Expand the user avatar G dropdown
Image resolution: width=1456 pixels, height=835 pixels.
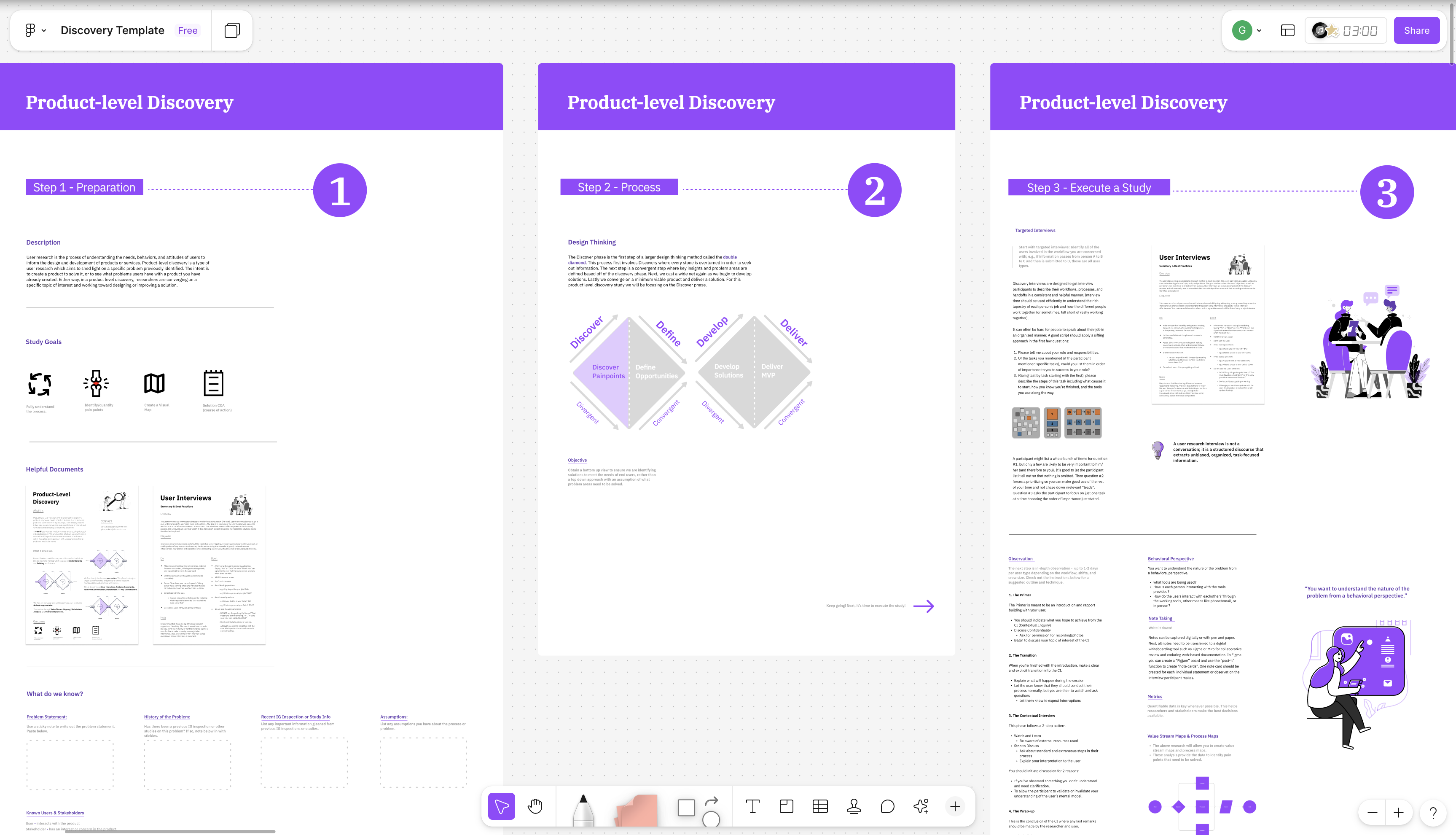point(1247,30)
